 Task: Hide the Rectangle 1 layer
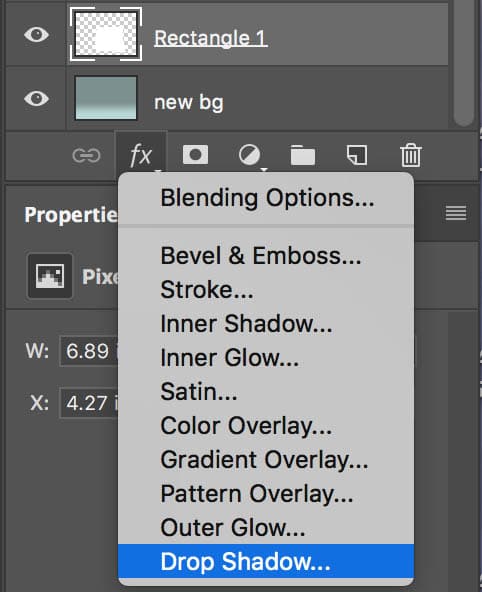[x=36, y=35]
